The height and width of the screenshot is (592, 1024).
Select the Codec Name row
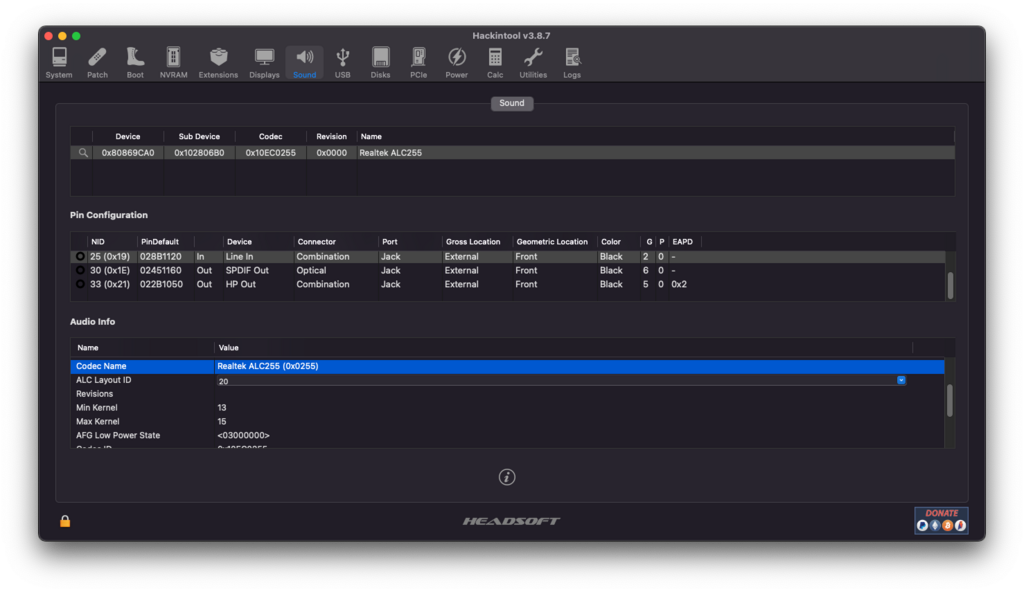pos(507,367)
